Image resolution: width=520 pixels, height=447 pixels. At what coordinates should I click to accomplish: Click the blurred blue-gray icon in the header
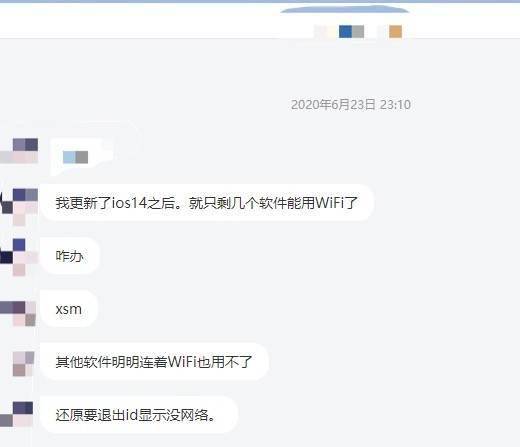point(351,32)
